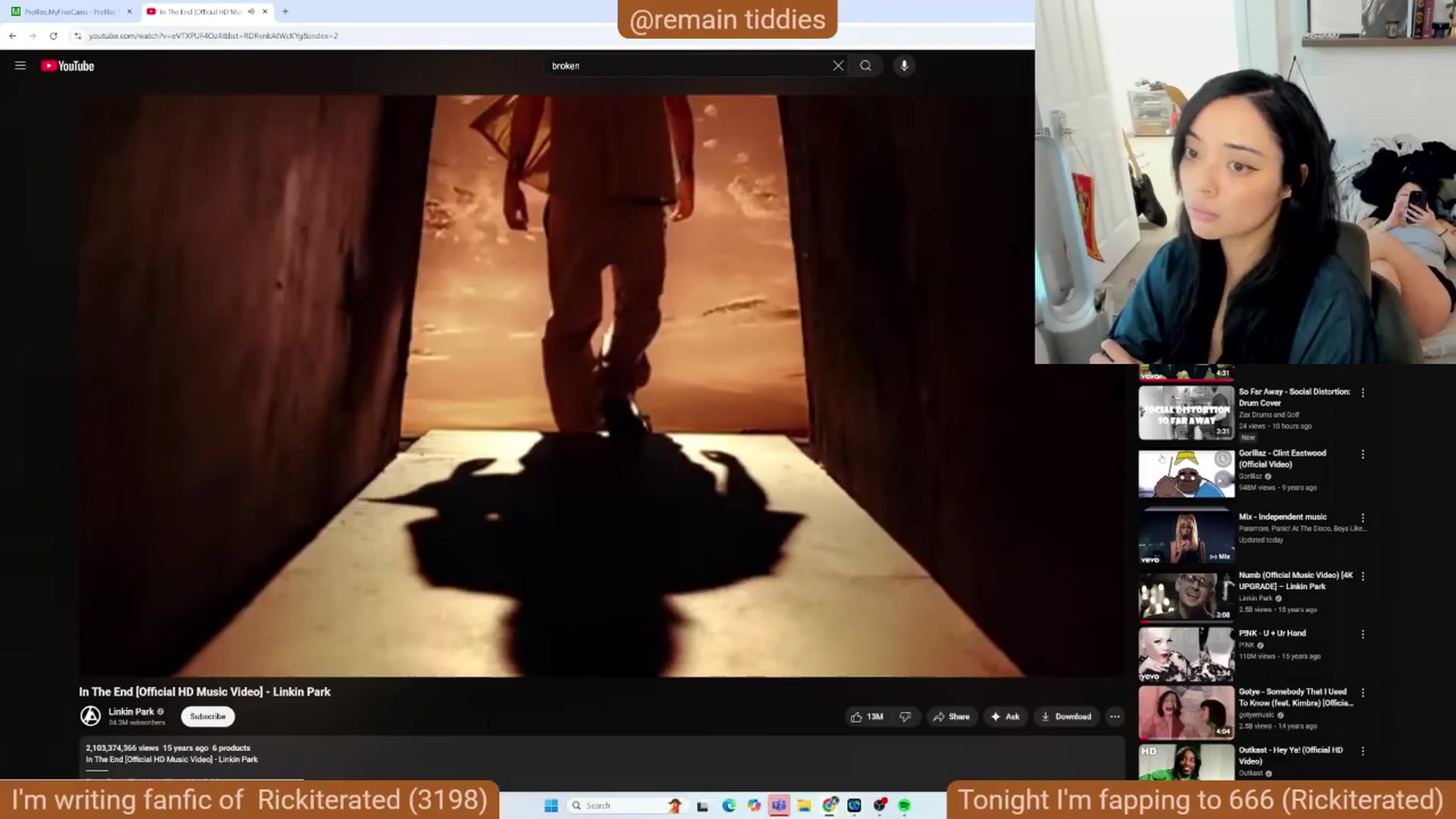Open Linkin Park channel avatar
The height and width of the screenshot is (819, 1456).
pos(91,716)
